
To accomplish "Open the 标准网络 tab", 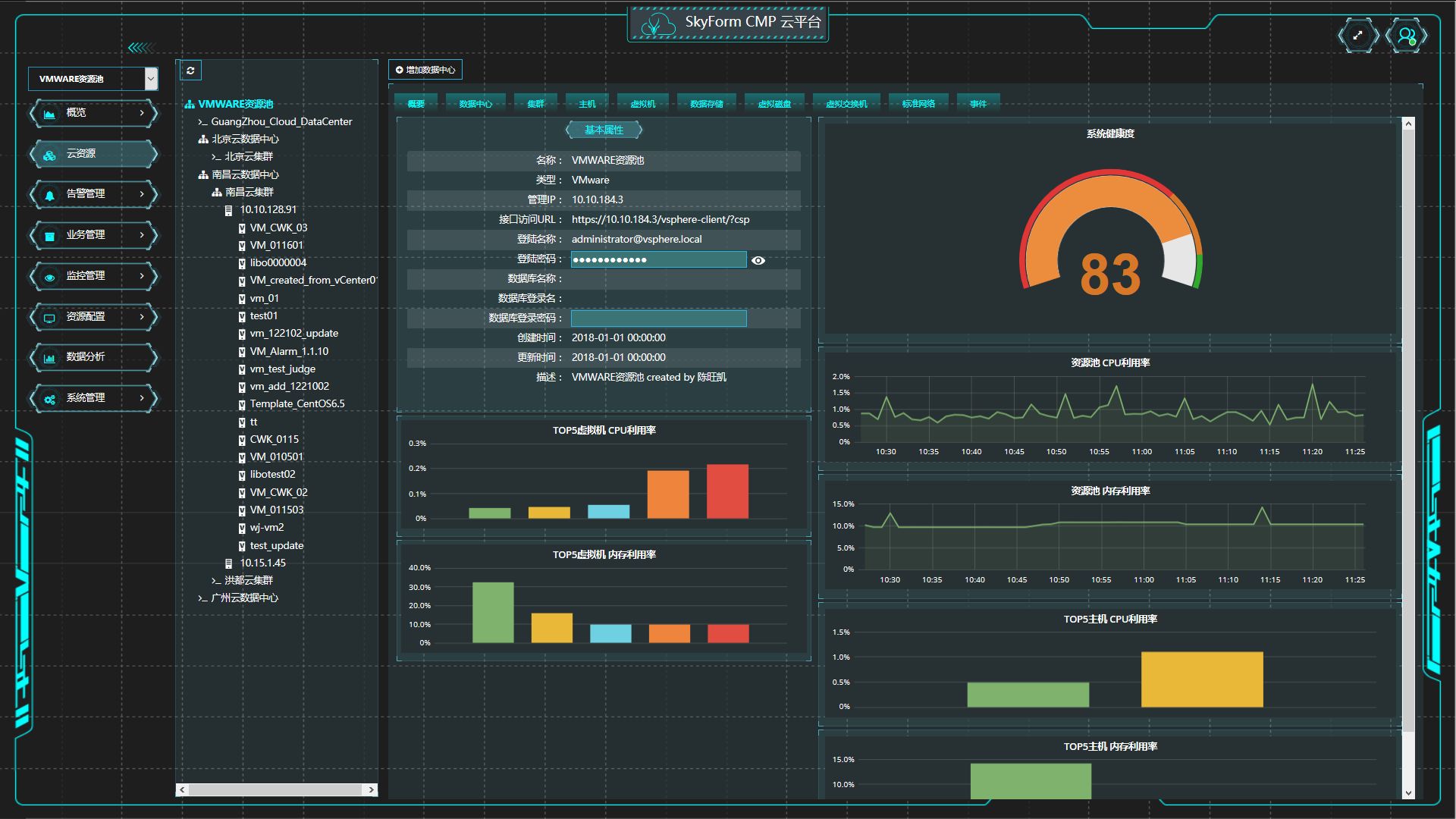I will 918,104.
